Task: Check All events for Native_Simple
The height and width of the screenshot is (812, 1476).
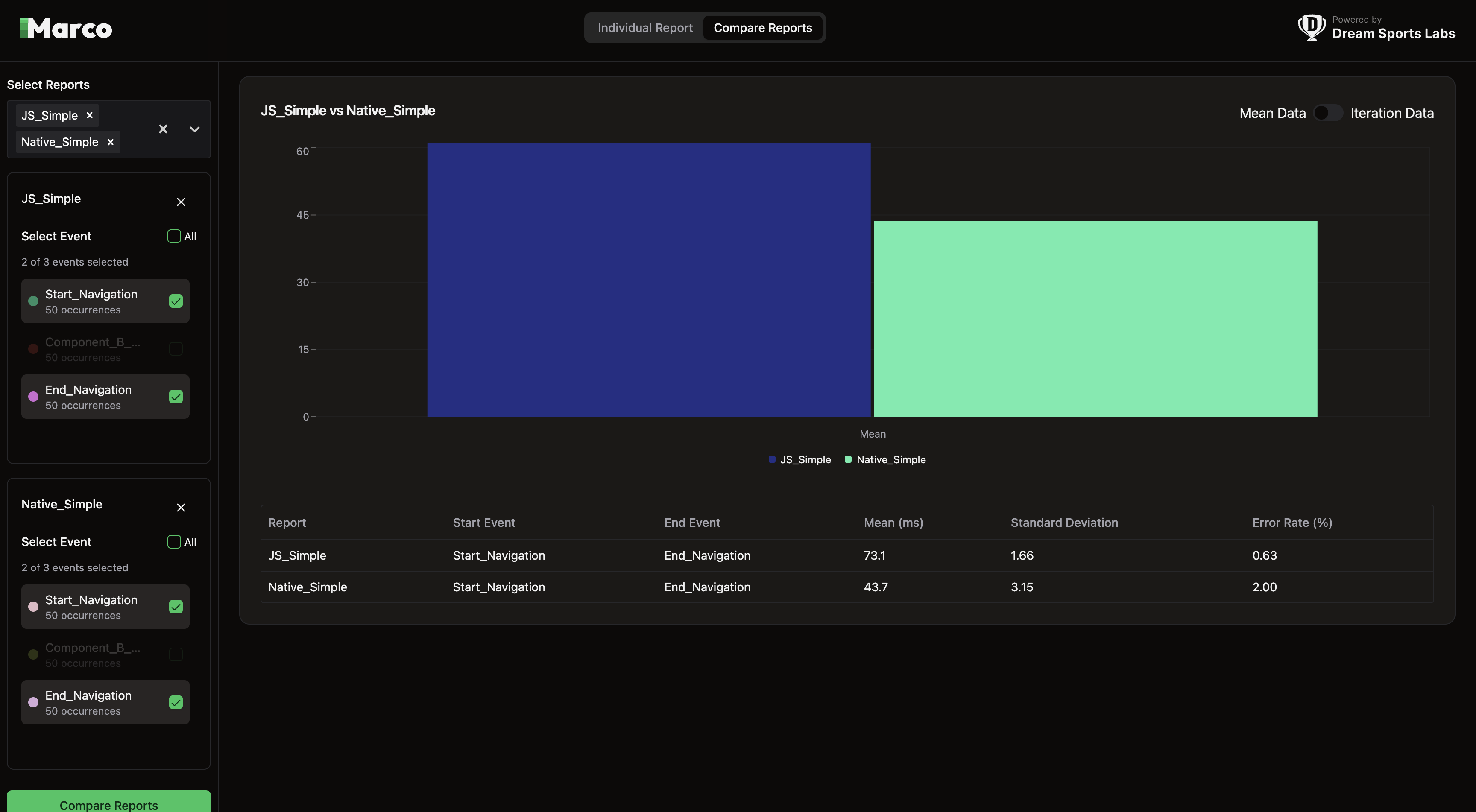Action: pyautogui.click(x=174, y=542)
